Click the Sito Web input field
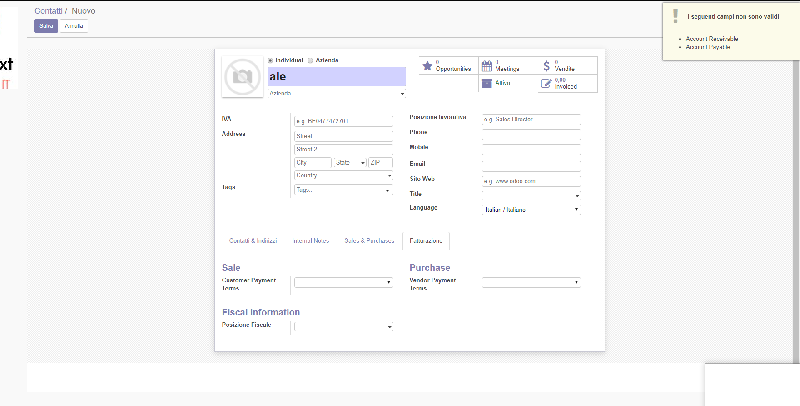The width and height of the screenshot is (800, 406). point(531,181)
